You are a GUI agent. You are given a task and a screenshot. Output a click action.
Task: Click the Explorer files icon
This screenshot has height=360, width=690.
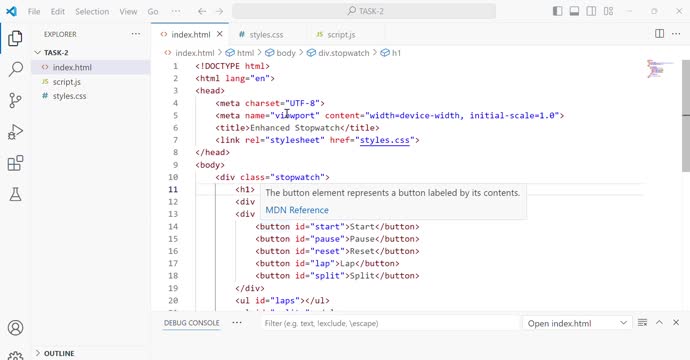tap(15, 38)
